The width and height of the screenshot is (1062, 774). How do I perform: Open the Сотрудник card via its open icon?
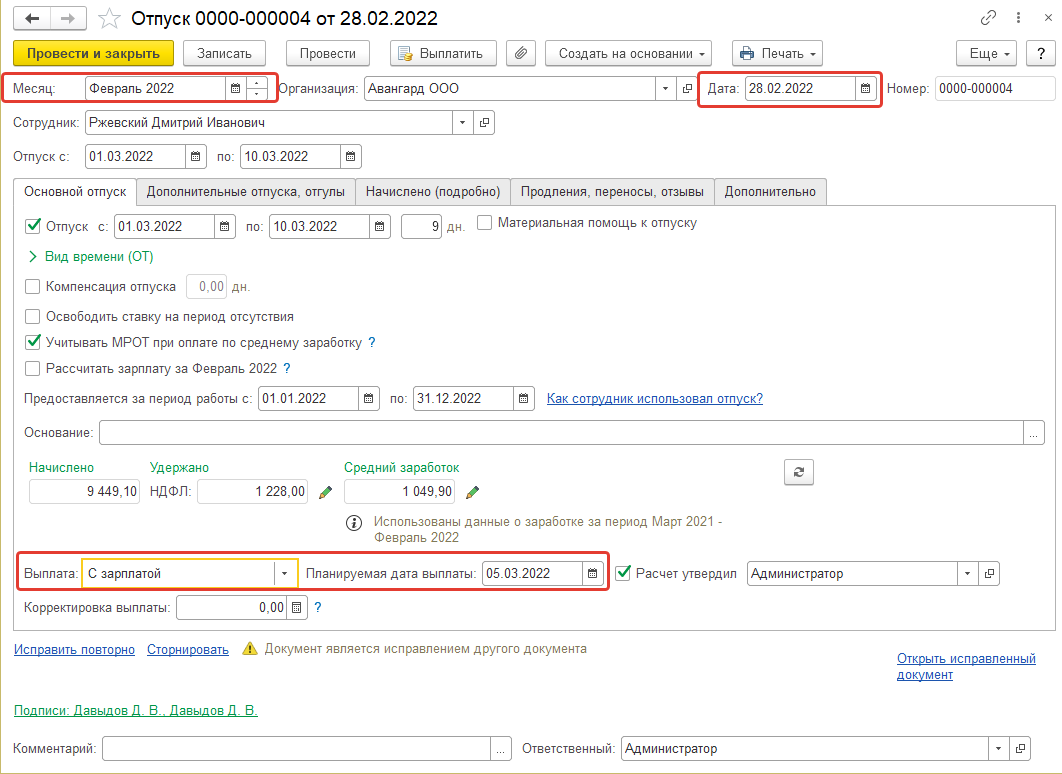[484, 123]
